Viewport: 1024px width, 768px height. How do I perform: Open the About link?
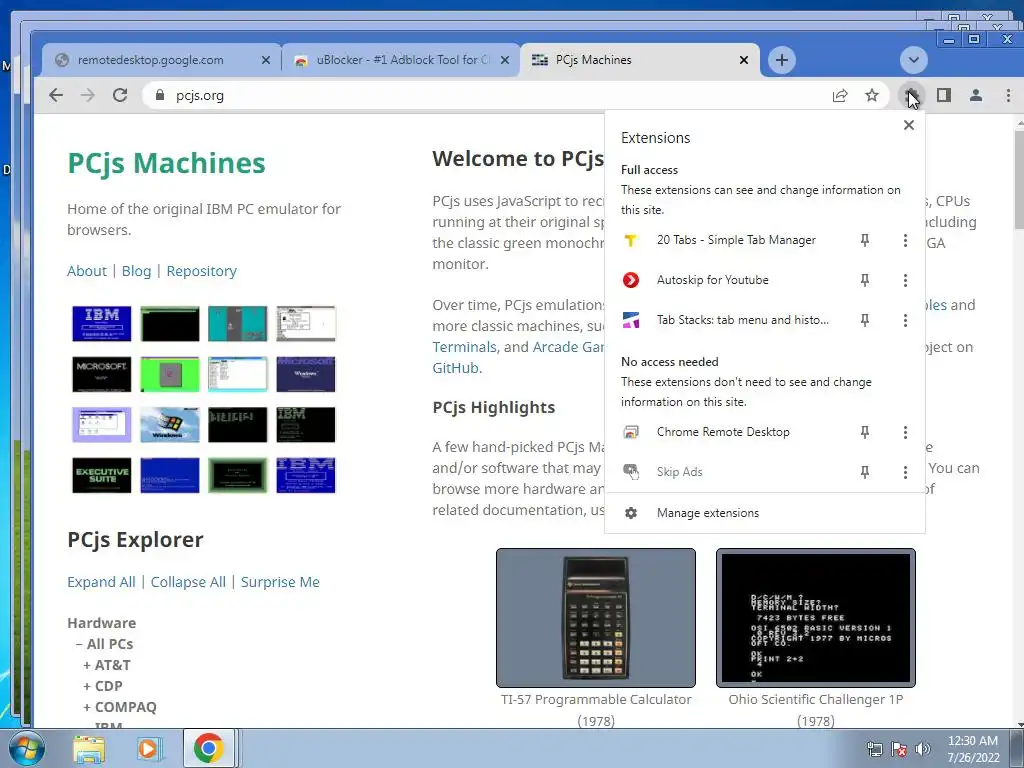(x=87, y=271)
